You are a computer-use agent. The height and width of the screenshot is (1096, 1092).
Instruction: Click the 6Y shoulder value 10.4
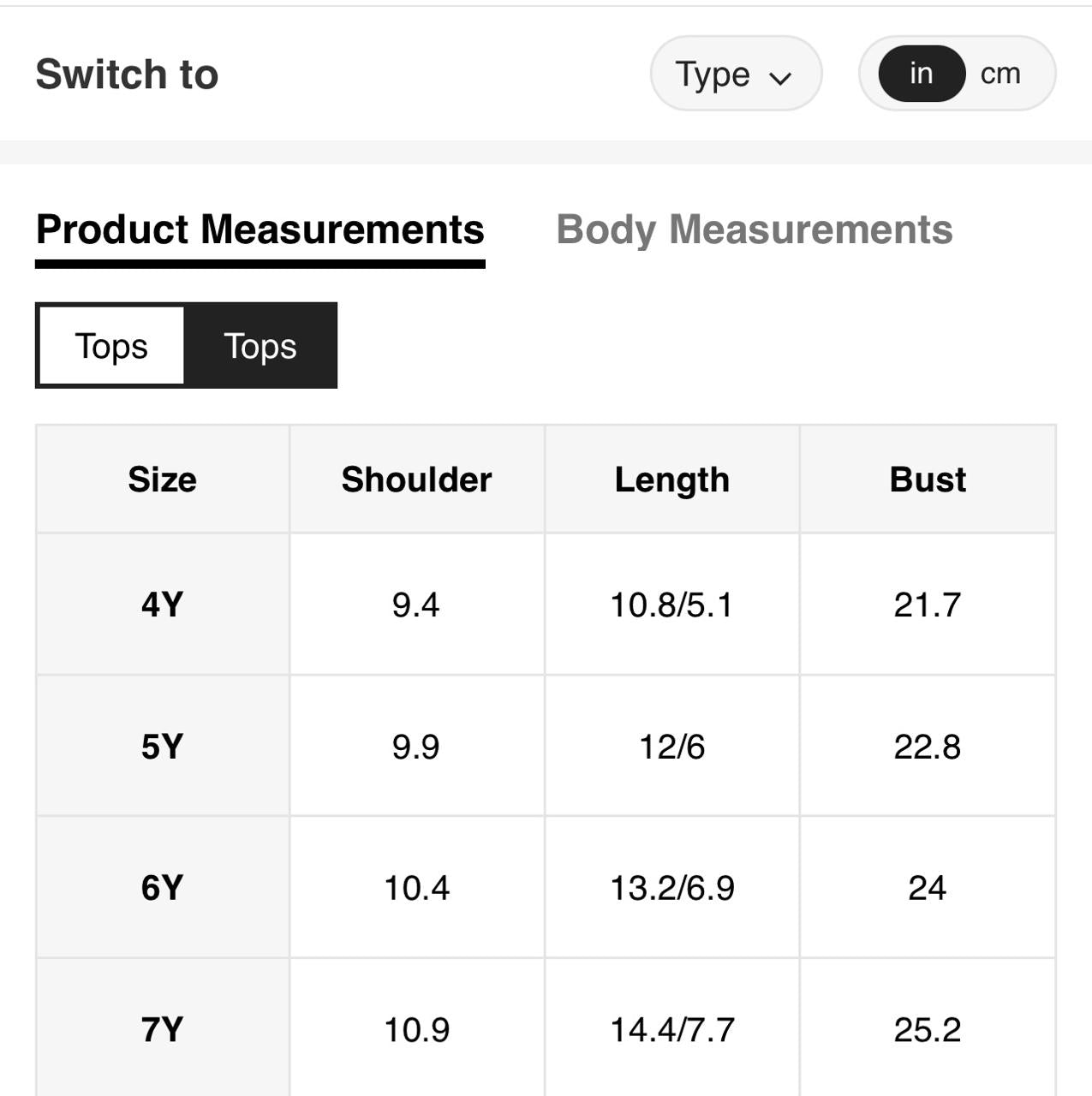(416, 888)
